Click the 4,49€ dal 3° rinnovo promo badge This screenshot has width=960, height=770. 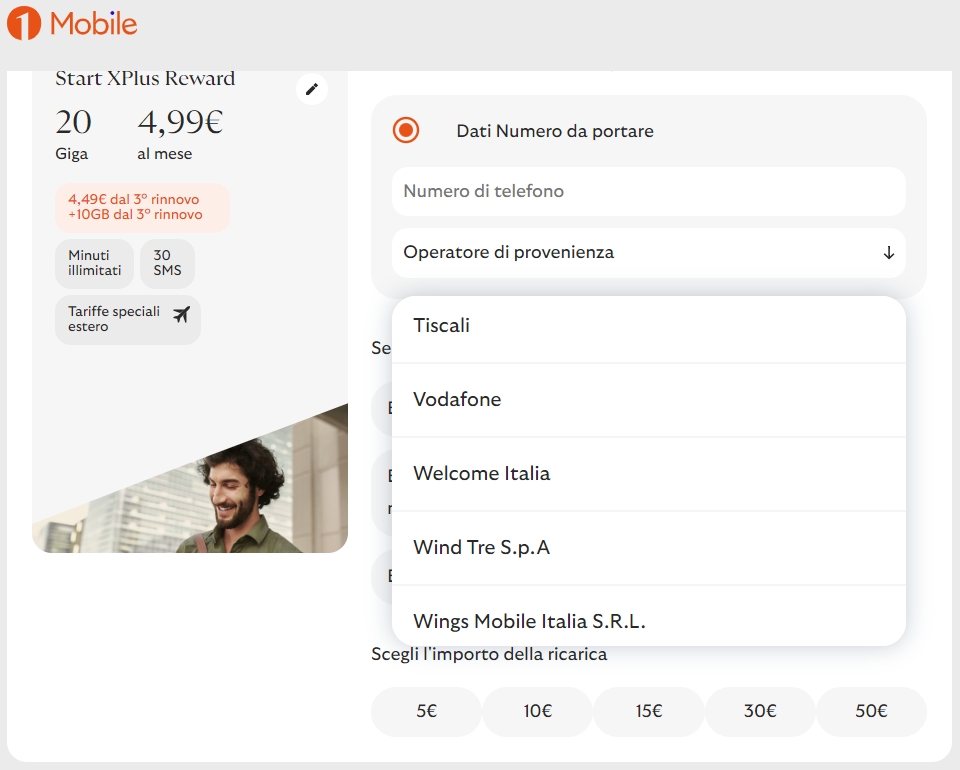pos(142,207)
